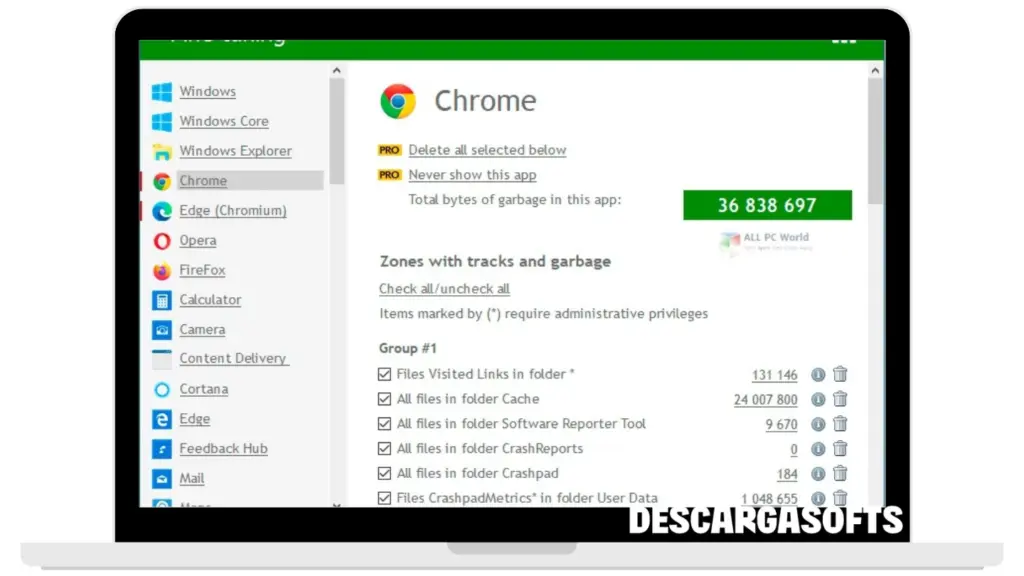The width and height of the screenshot is (1024, 576).
Task: Click the green 36 838 697 total box
Action: click(767, 205)
